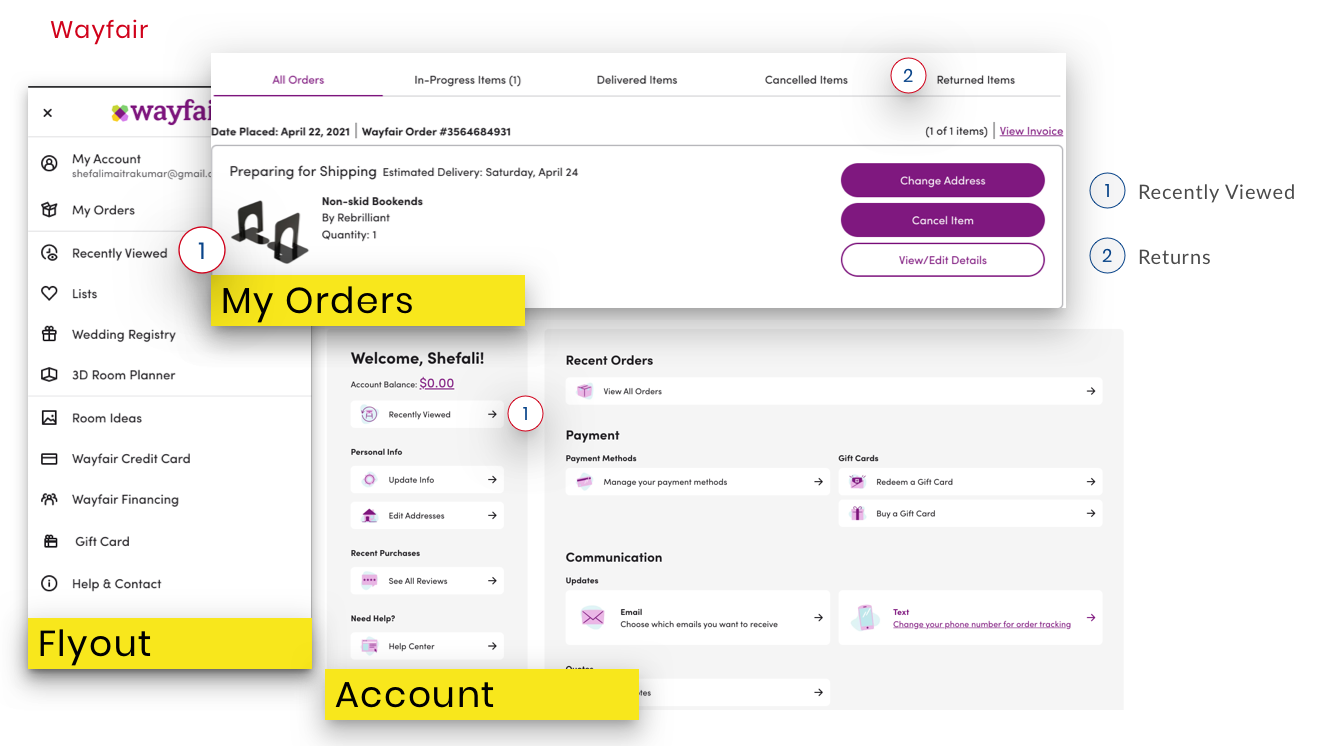
Task: Click the My Orders box icon in flyout
Action: pos(49,210)
